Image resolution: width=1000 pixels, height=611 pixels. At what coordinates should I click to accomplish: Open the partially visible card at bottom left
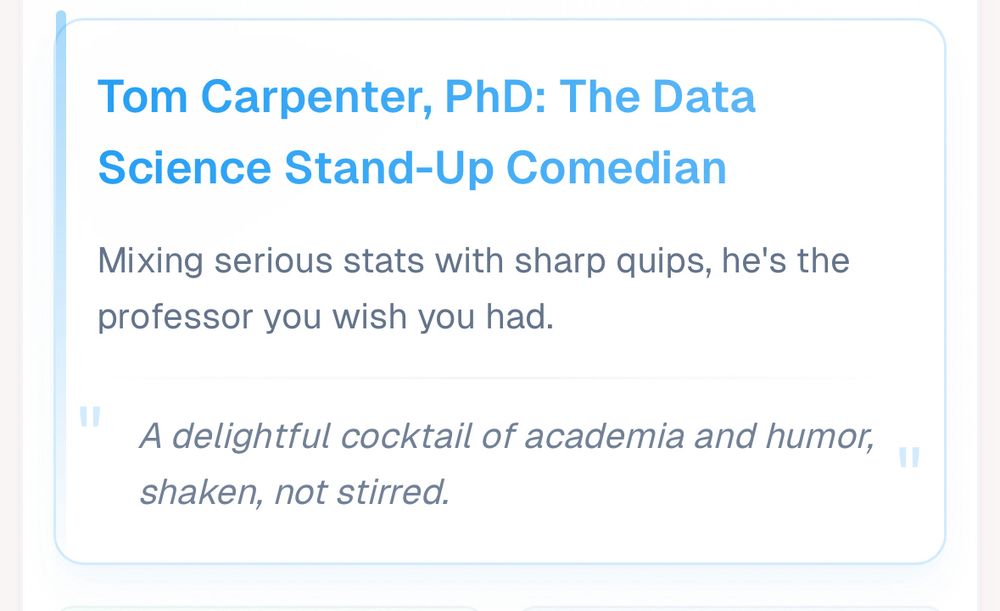[x=270, y=607]
